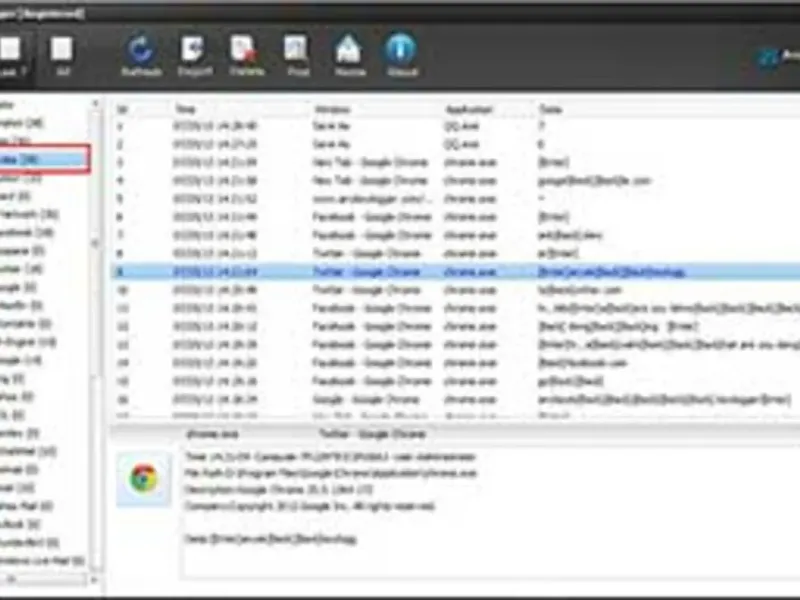Sort by the Window column header
This screenshot has height=600, width=800.
pyautogui.click(x=332, y=109)
